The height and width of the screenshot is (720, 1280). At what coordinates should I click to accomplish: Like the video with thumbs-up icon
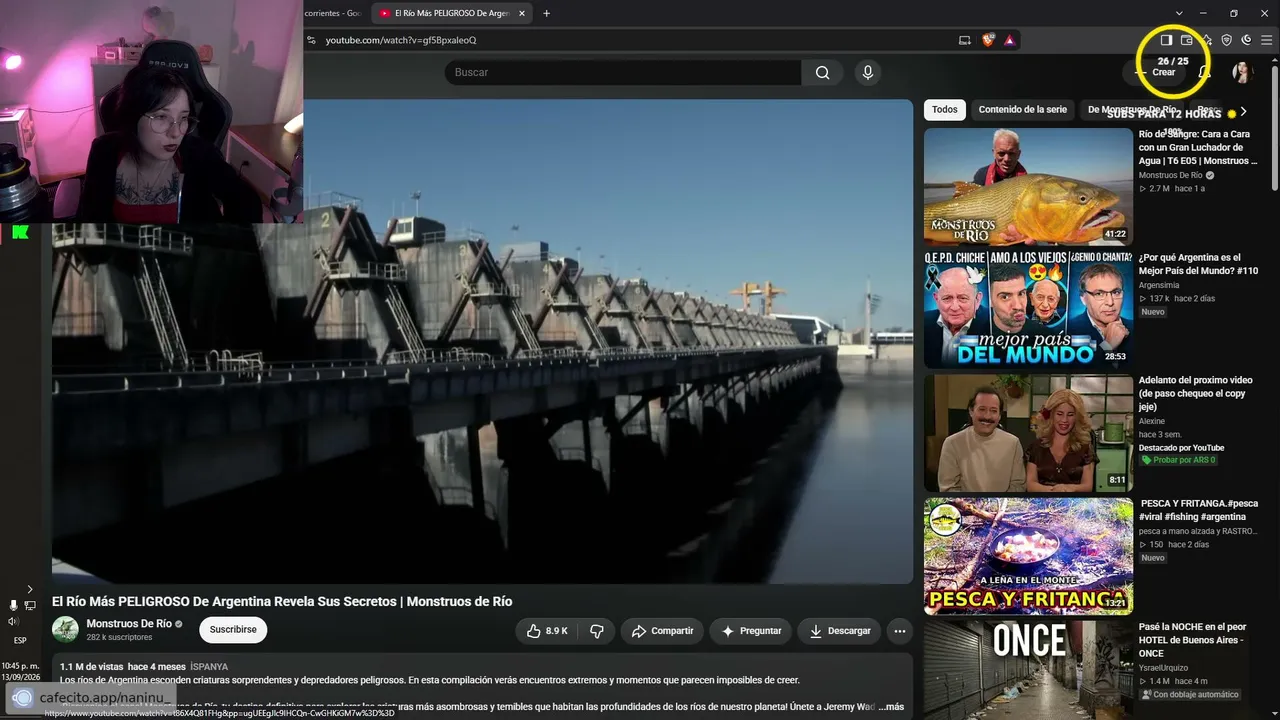pyautogui.click(x=548, y=631)
